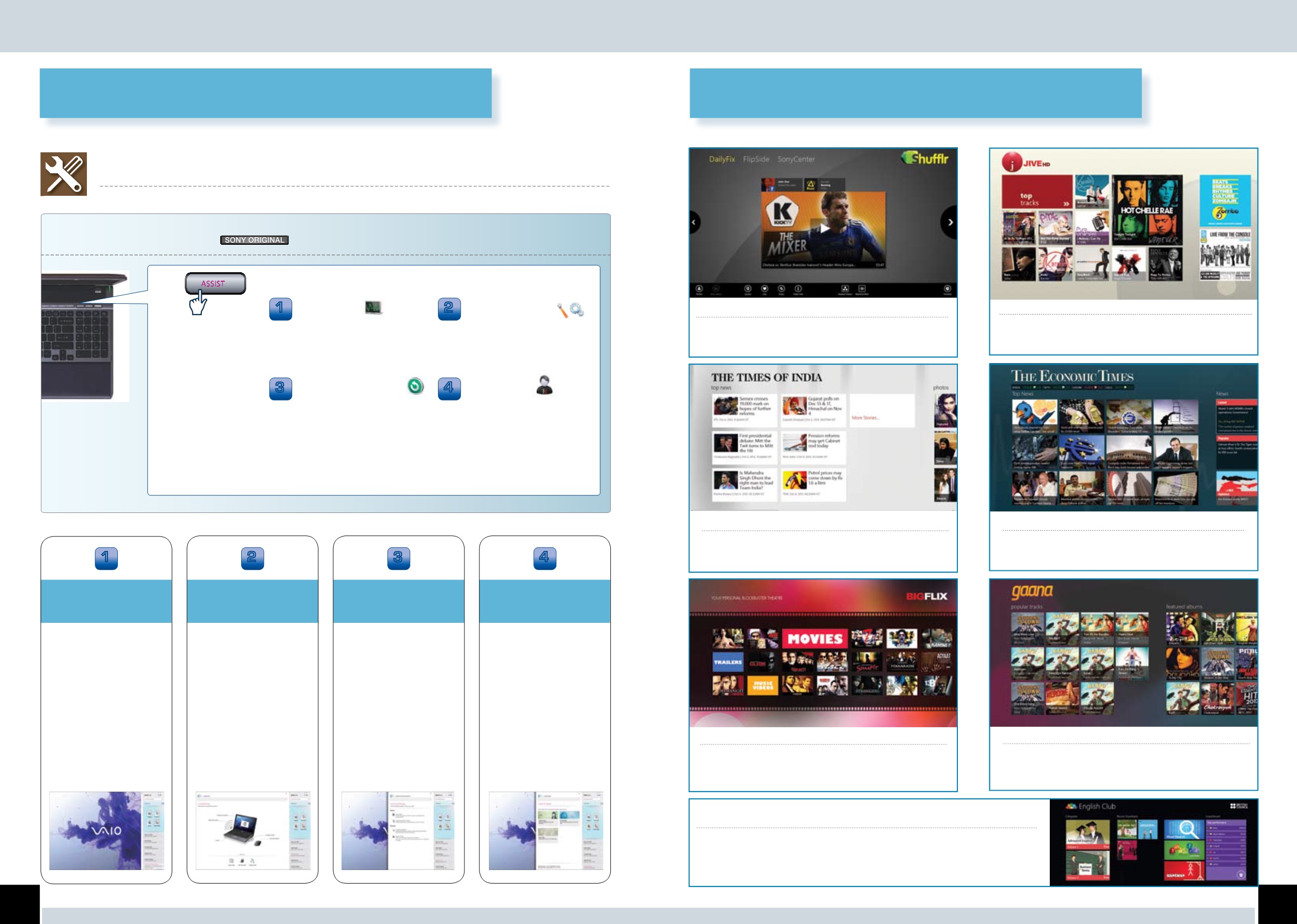Click the photos heading in Times of India
Screen dimensions: 1297x924
coord(941,388)
